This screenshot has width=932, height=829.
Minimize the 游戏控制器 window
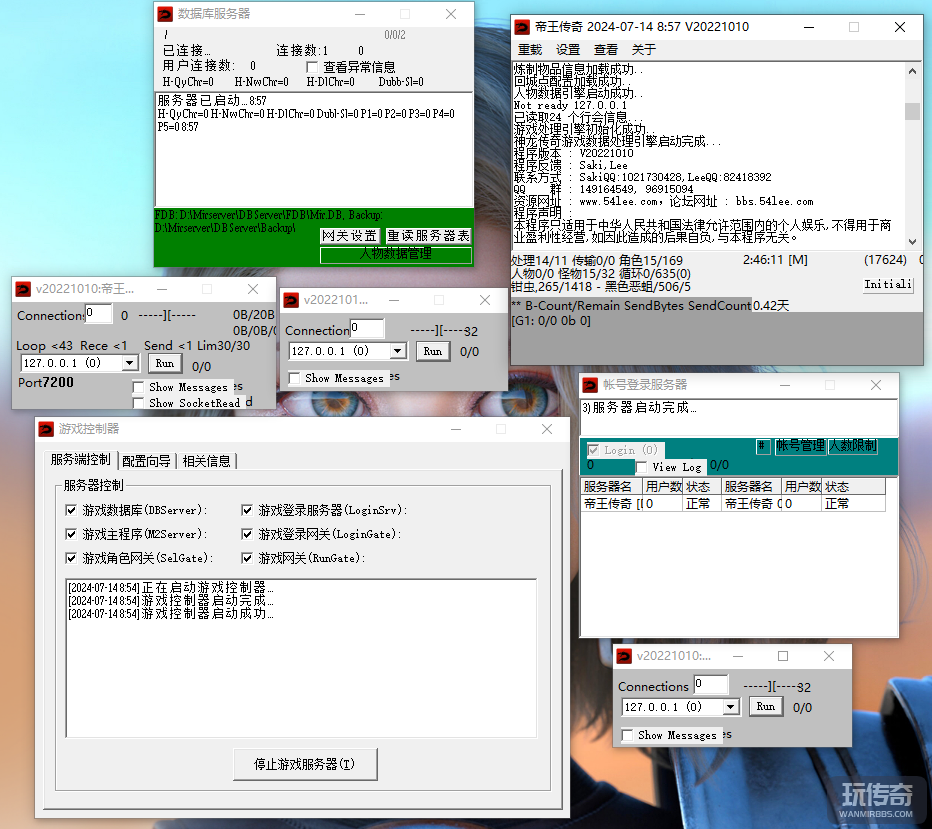[456, 429]
